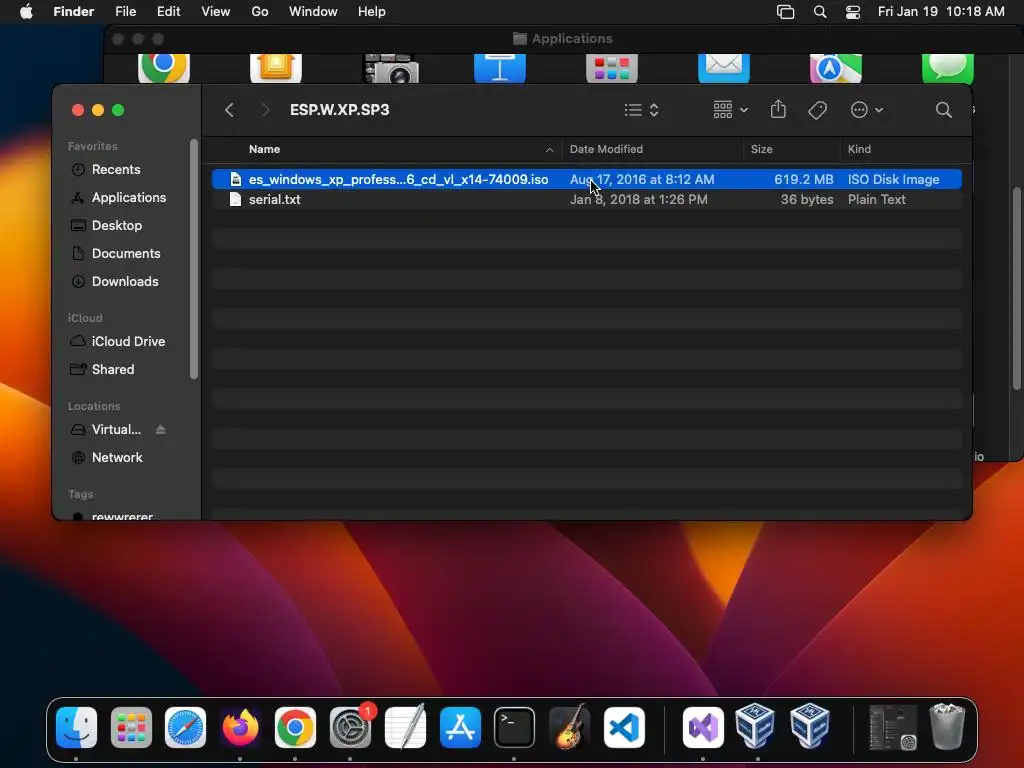Open the File menu
The width and height of the screenshot is (1024, 768).
[125, 12]
